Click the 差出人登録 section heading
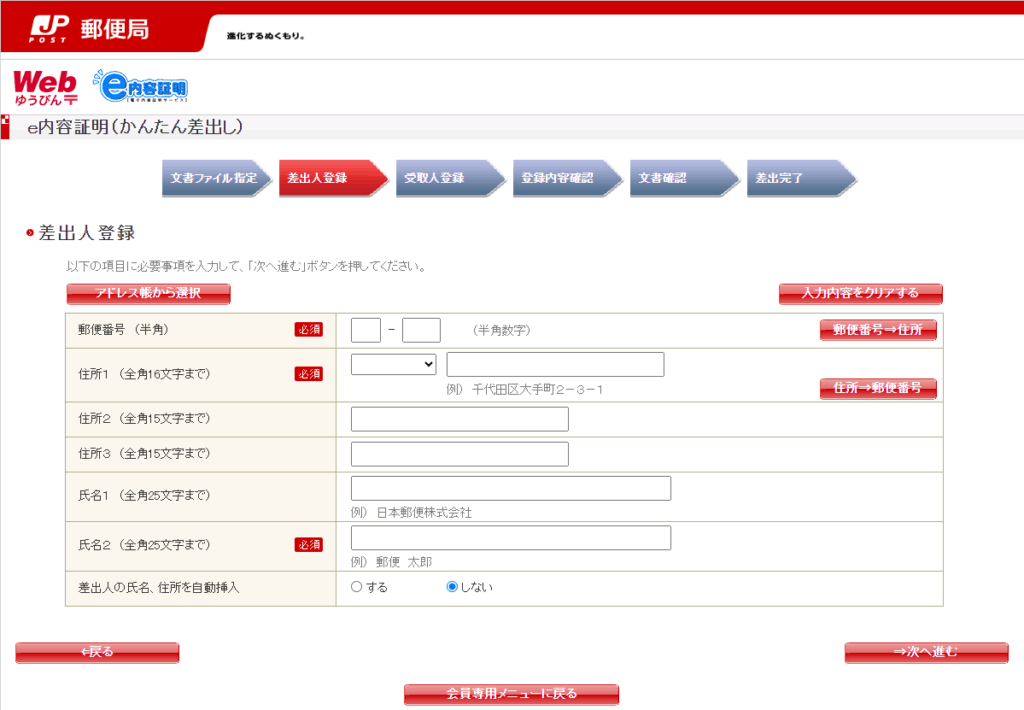 (x=86, y=233)
